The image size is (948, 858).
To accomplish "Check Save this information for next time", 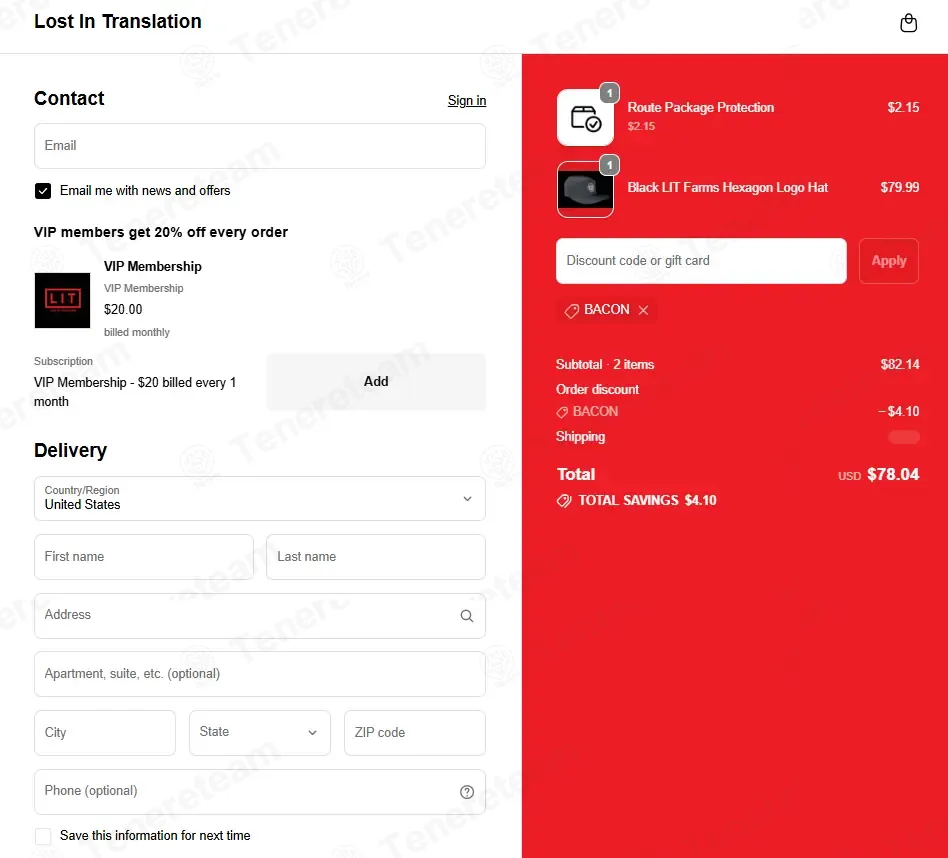I will (43, 836).
